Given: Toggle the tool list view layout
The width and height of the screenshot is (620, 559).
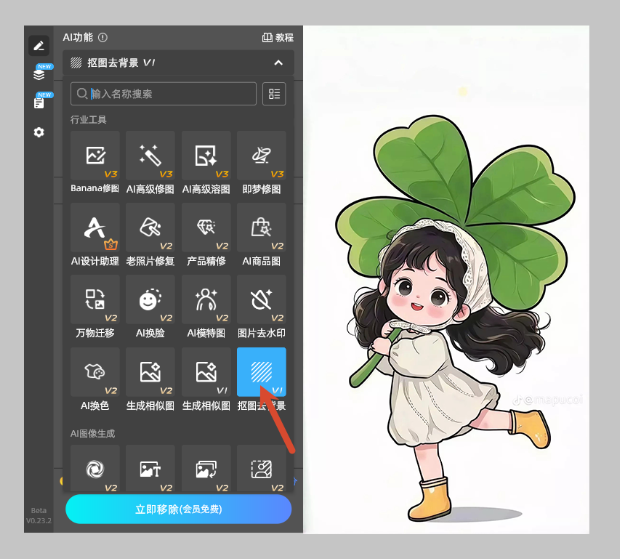Looking at the screenshot, I should click(x=274, y=94).
